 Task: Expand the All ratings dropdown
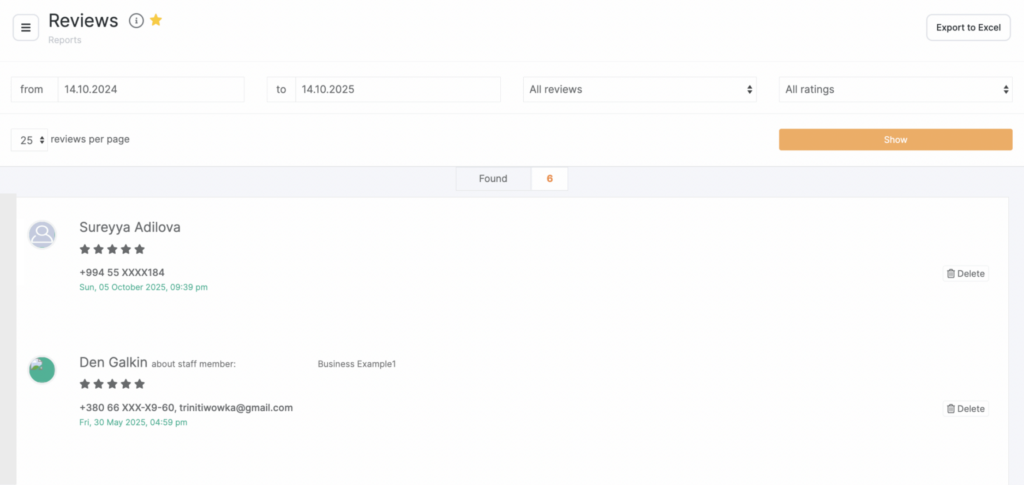[x=895, y=89]
